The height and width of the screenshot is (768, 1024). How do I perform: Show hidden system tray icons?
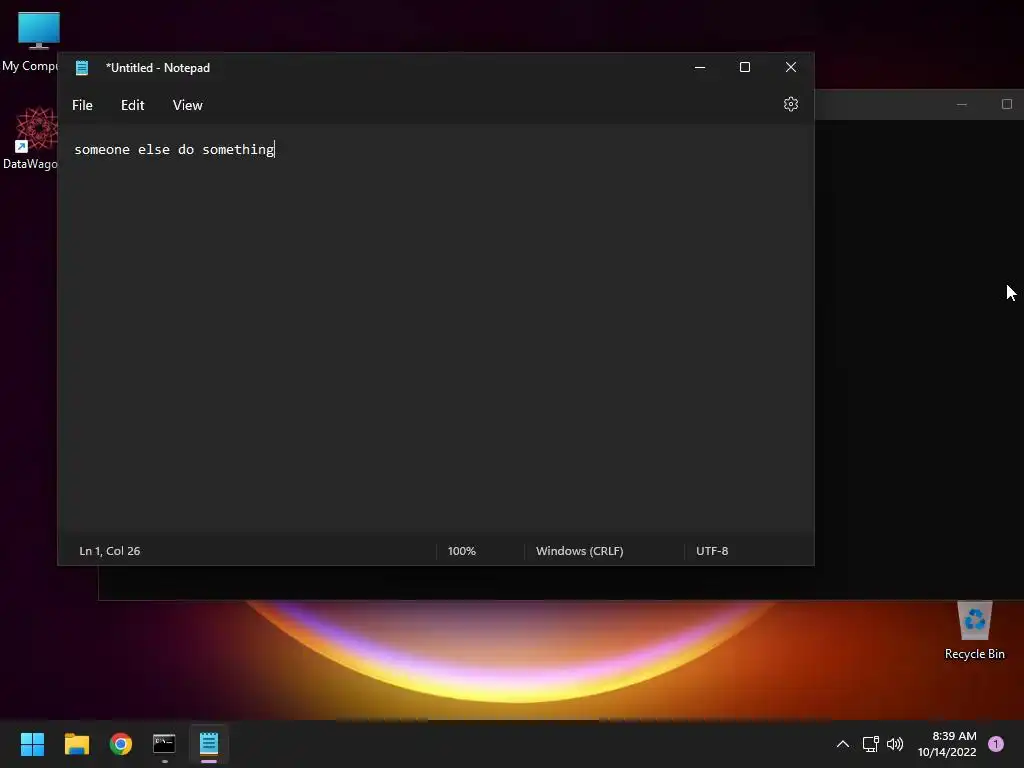coord(843,744)
